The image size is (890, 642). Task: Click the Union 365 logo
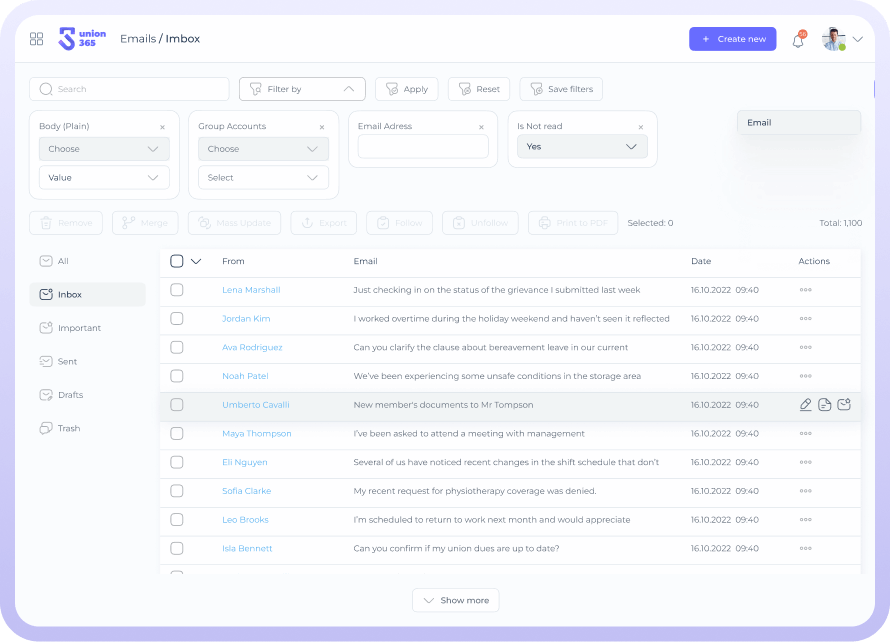click(x=82, y=39)
